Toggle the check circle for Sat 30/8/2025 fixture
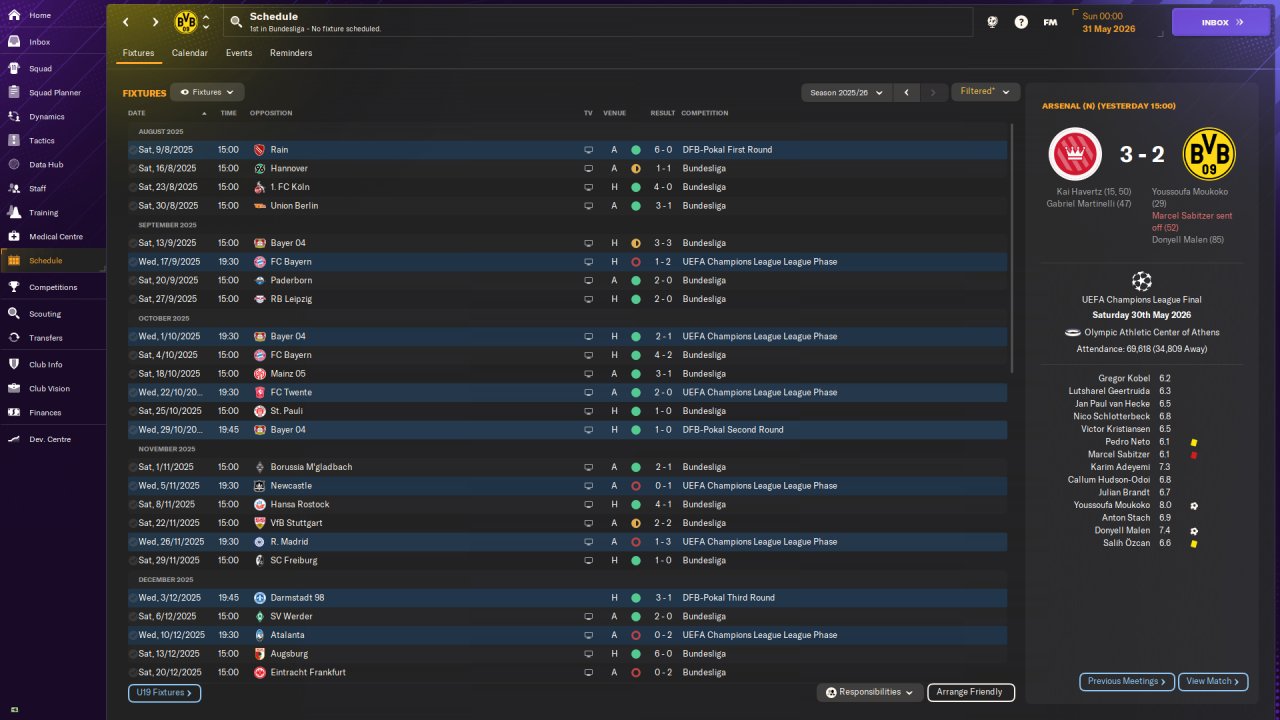The width and height of the screenshot is (1280, 720). 133,206
